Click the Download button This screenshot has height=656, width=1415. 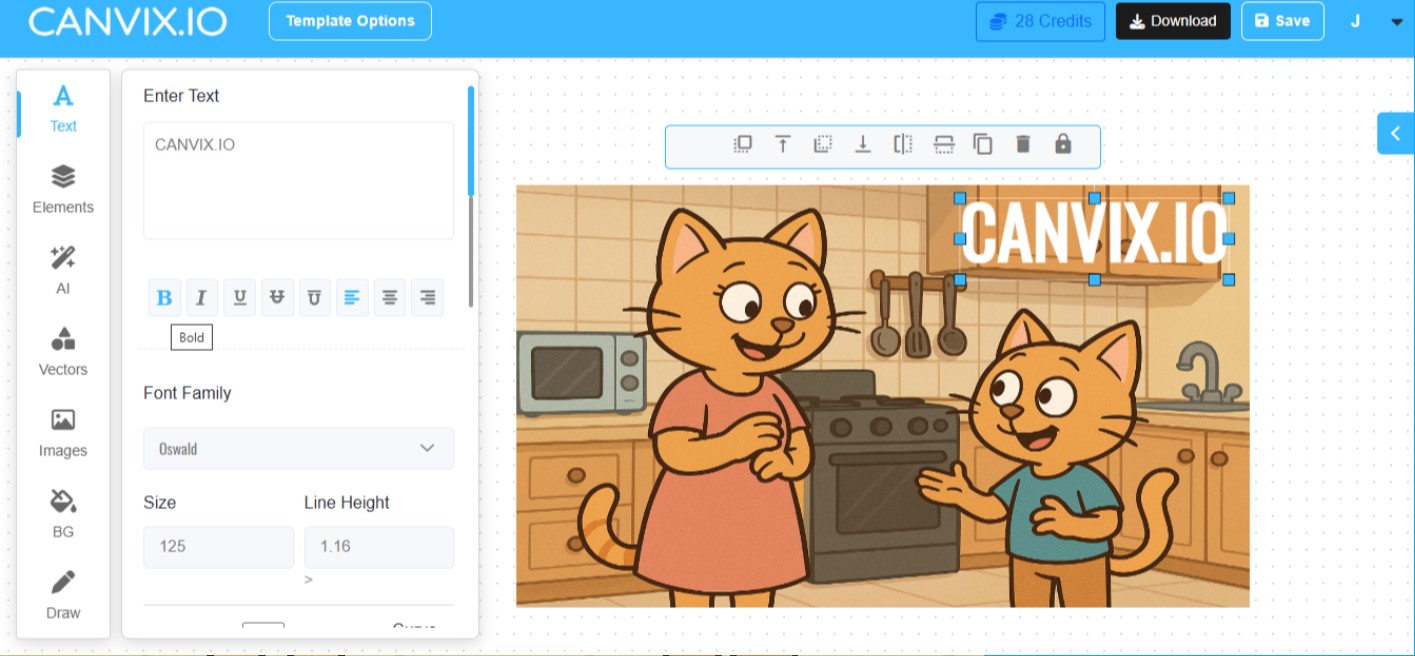[x=1173, y=21]
